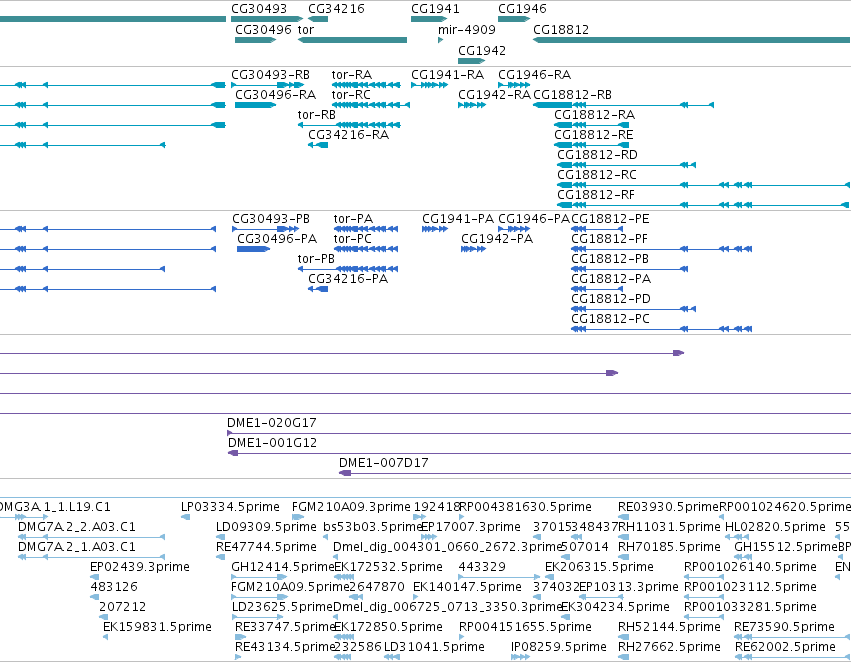Screen dimensions: 851x662
Task: Select the CG18812-PB protein feature
Action: pos(630,269)
